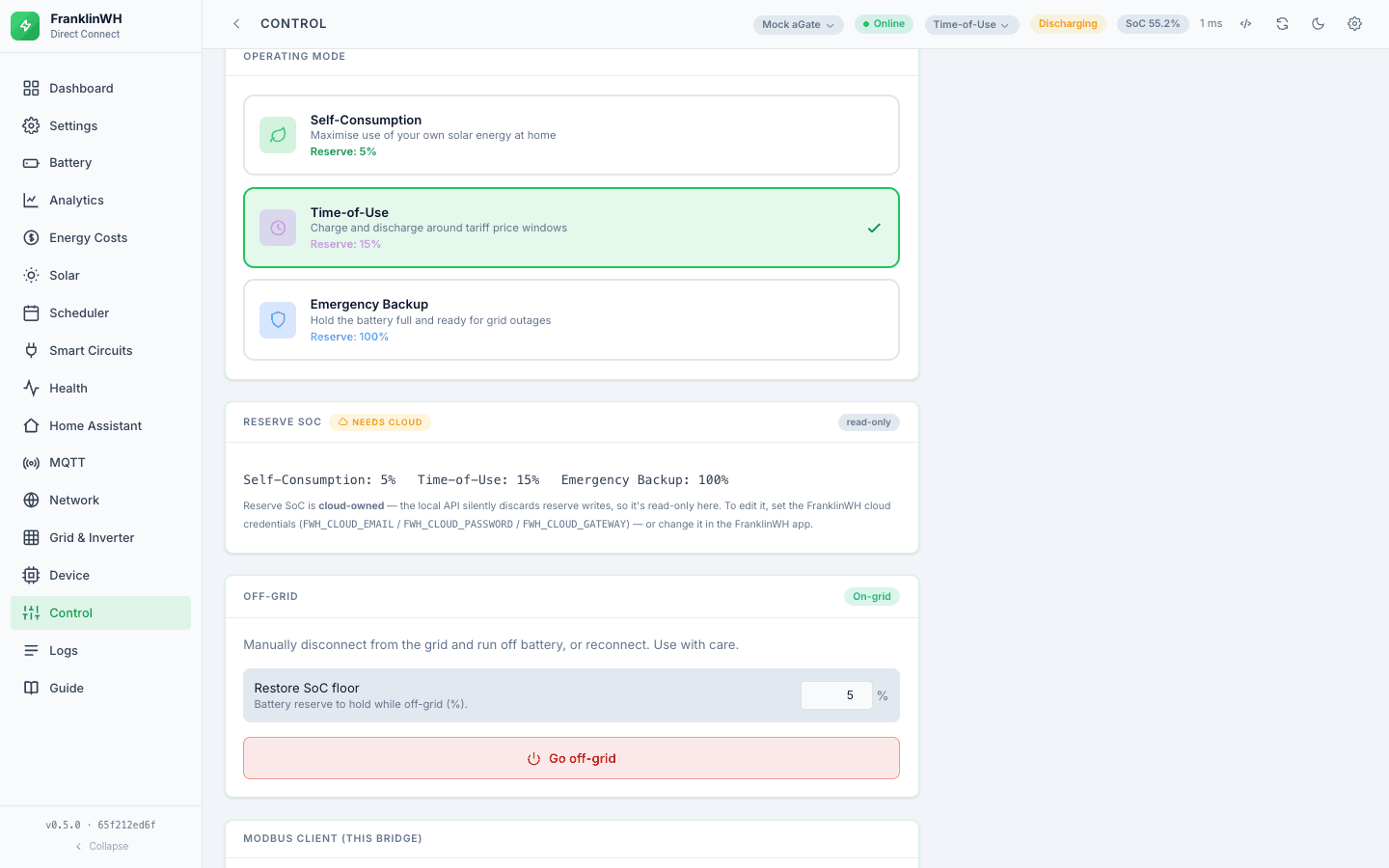Viewport: 1389px width, 868px height.
Task: Open the Health page
Action: click(100, 389)
